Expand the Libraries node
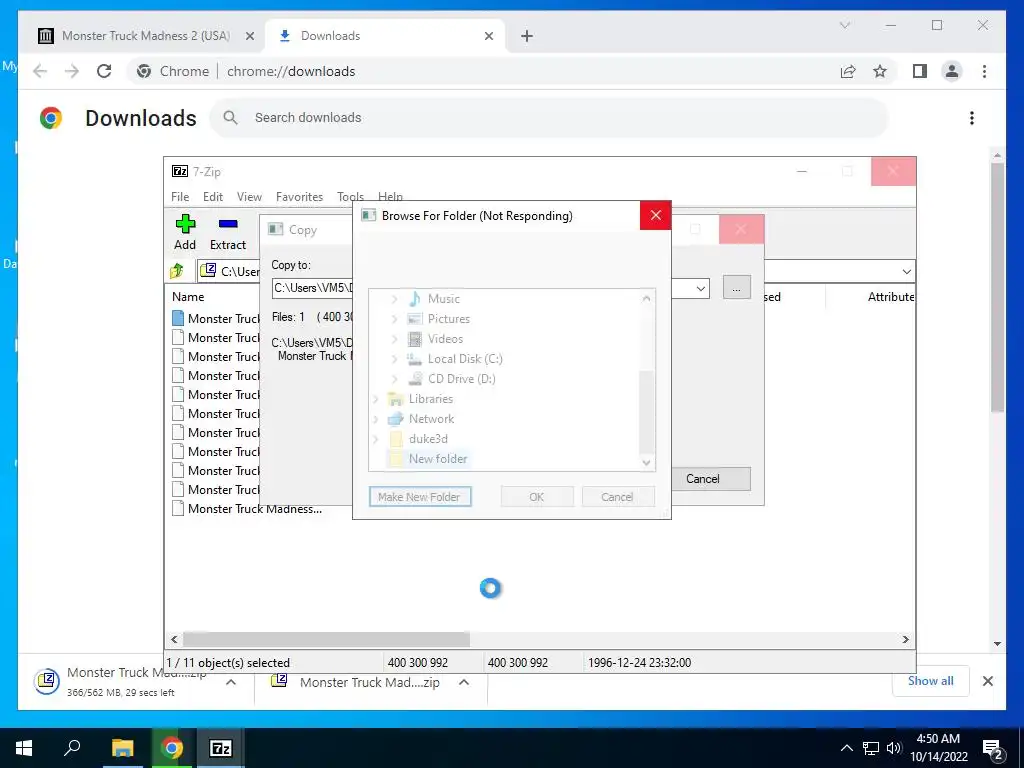1024x768 pixels. pos(376,399)
